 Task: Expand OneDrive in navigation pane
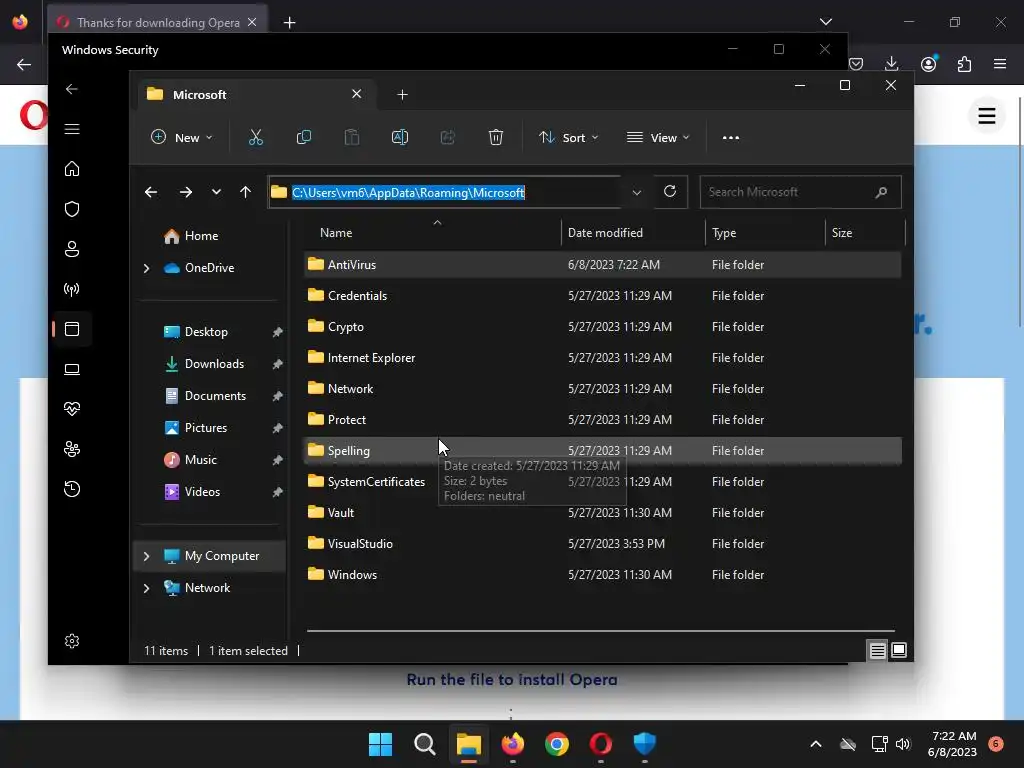click(x=146, y=268)
